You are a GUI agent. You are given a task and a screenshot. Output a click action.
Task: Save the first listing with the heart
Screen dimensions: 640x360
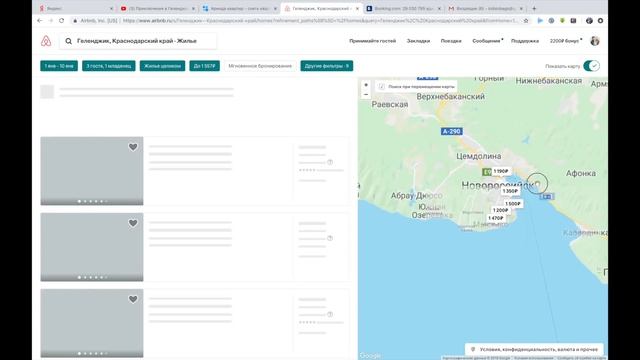pyautogui.click(x=133, y=147)
